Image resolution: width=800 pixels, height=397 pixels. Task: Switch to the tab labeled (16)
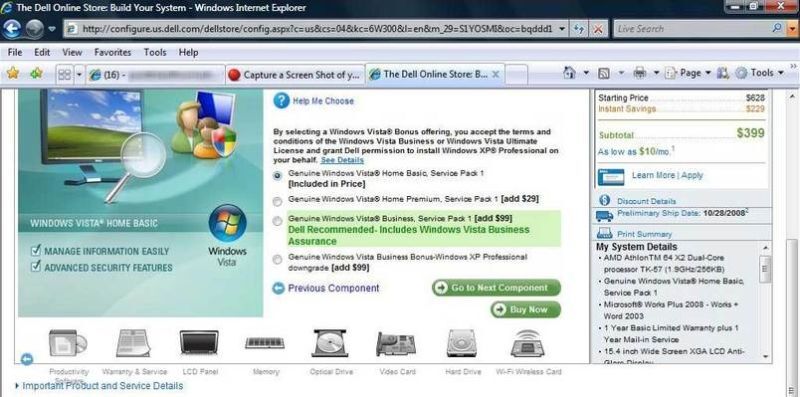155,75
